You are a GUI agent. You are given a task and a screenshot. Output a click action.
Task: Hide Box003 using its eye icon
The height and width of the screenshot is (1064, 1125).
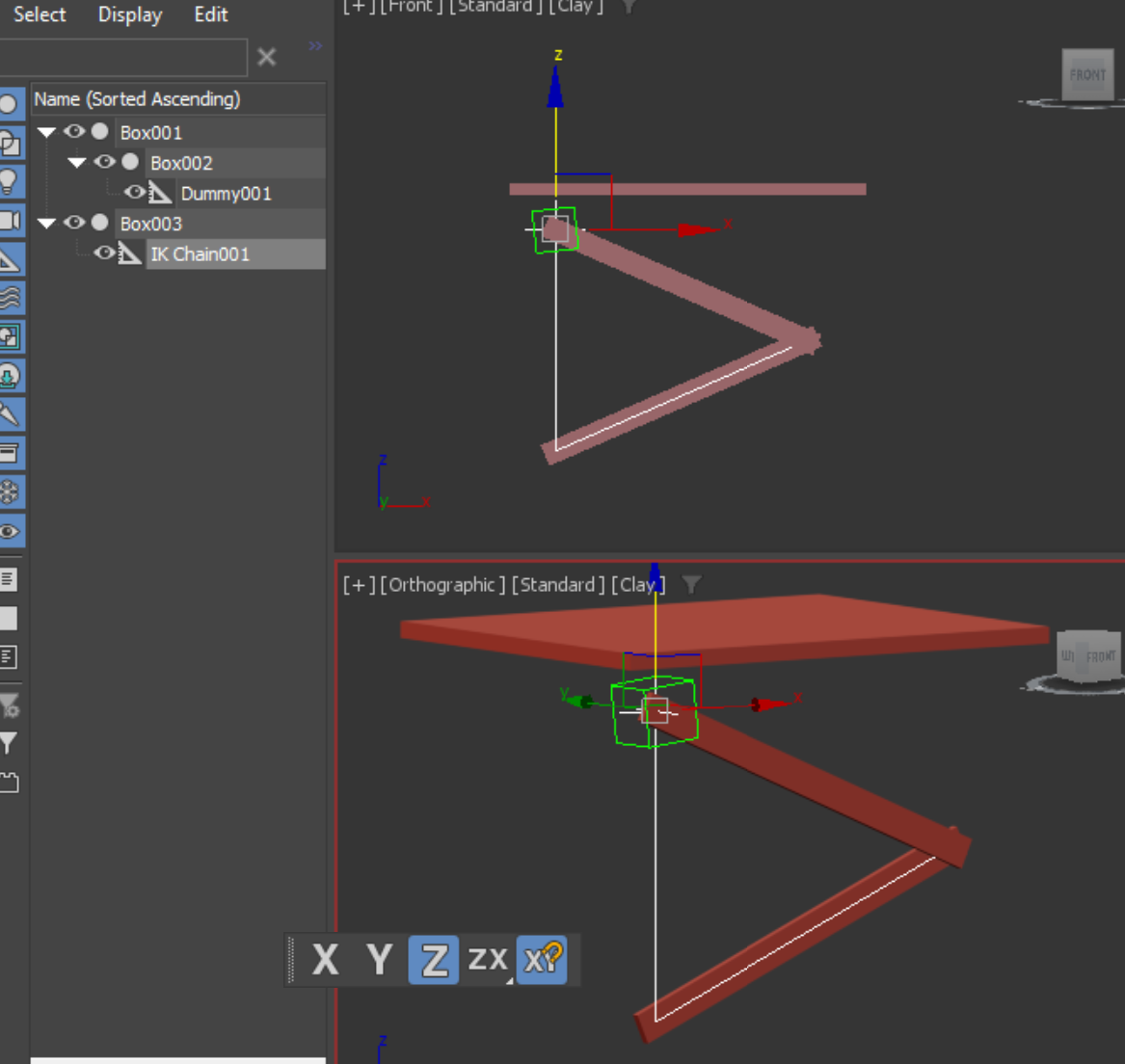click(74, 223)
